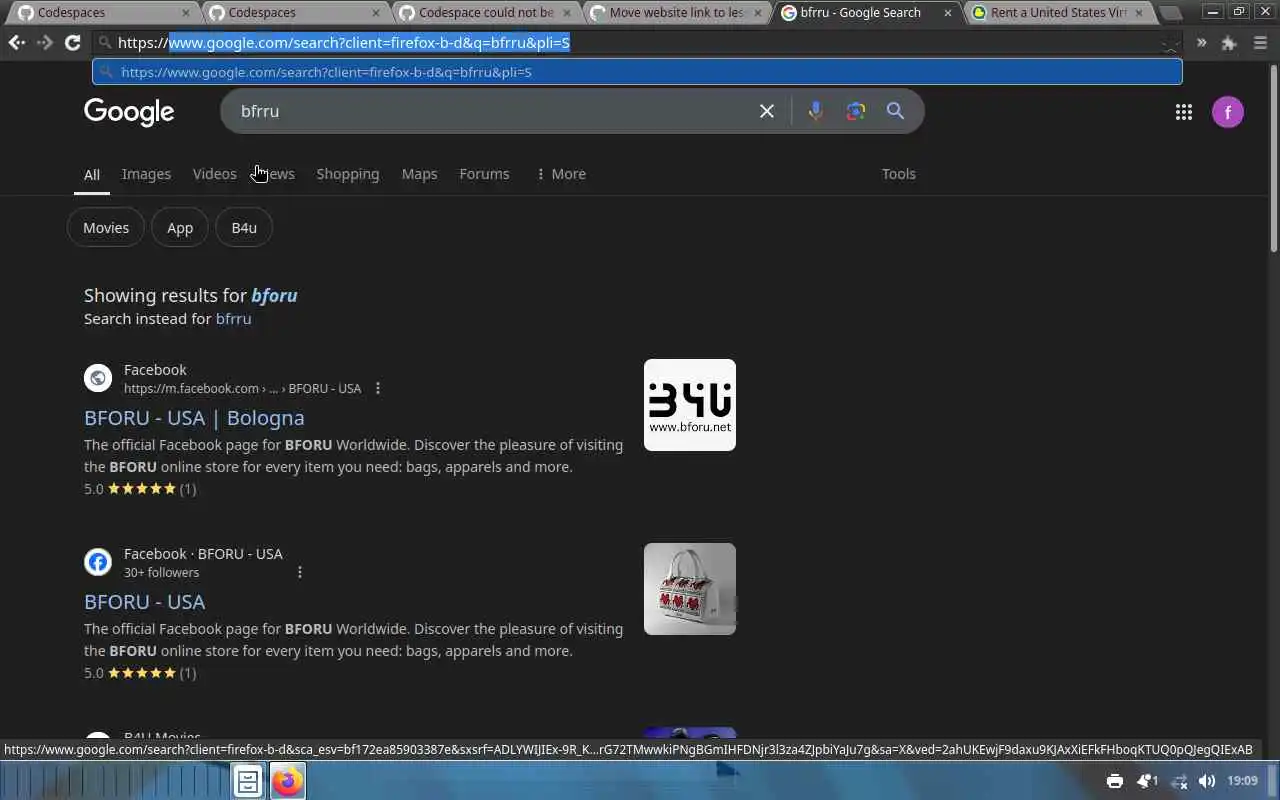
Task: Focus the Google search input field
Action: tap(495, 111)
